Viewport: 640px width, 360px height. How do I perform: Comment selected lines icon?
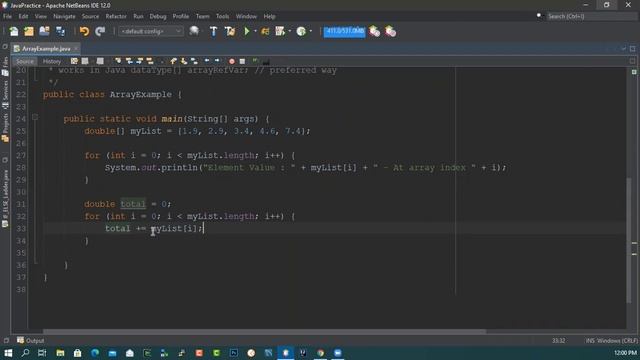256,61
